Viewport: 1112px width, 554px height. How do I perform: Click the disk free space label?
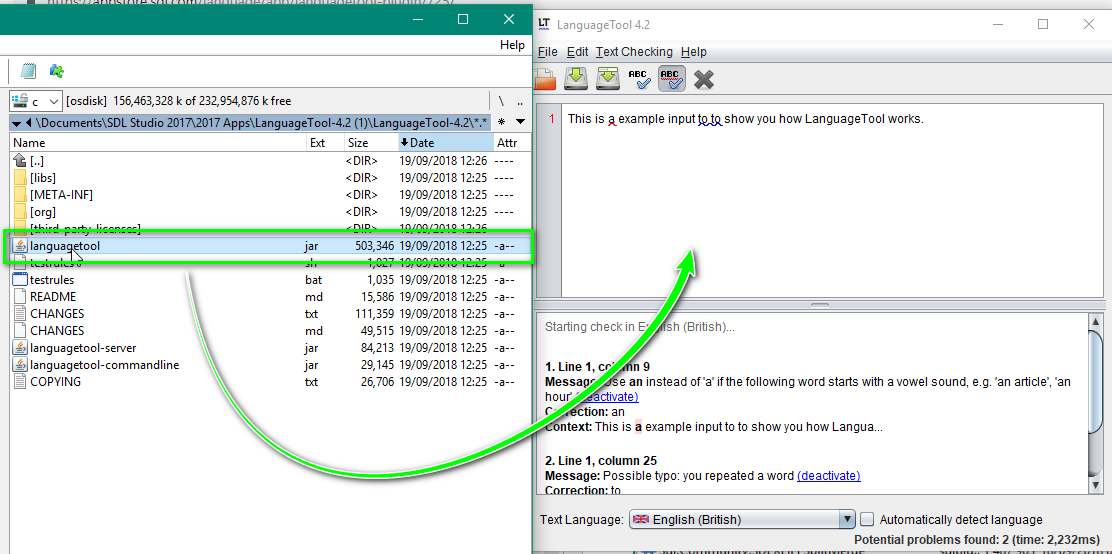pos(179,101)
